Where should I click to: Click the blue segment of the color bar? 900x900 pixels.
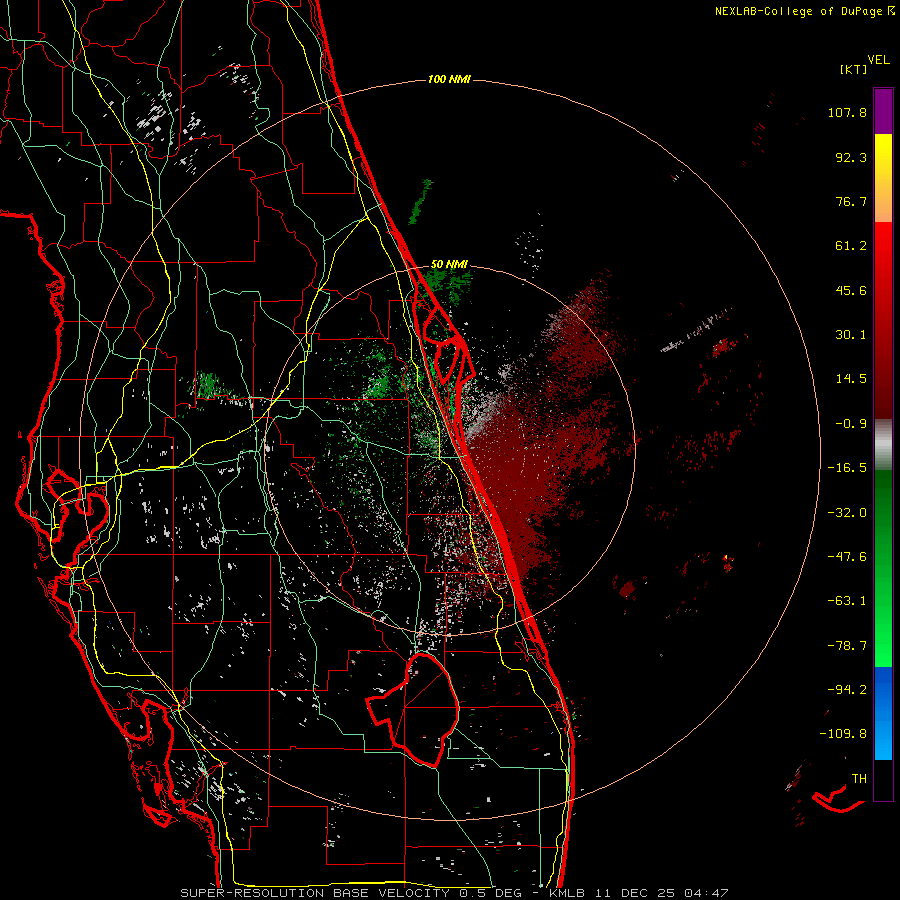coord(883,713)
